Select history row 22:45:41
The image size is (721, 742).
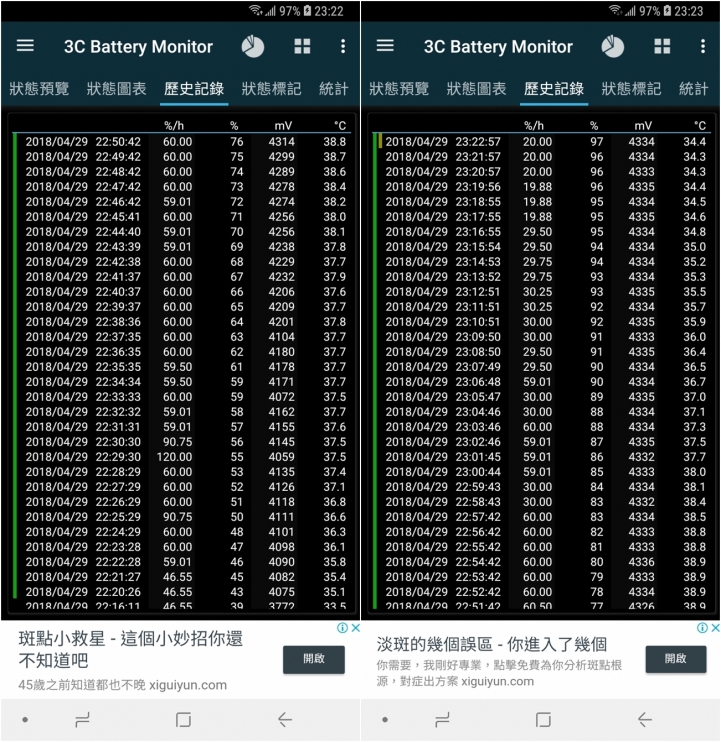pyautogui.click(x=184, y=217)
